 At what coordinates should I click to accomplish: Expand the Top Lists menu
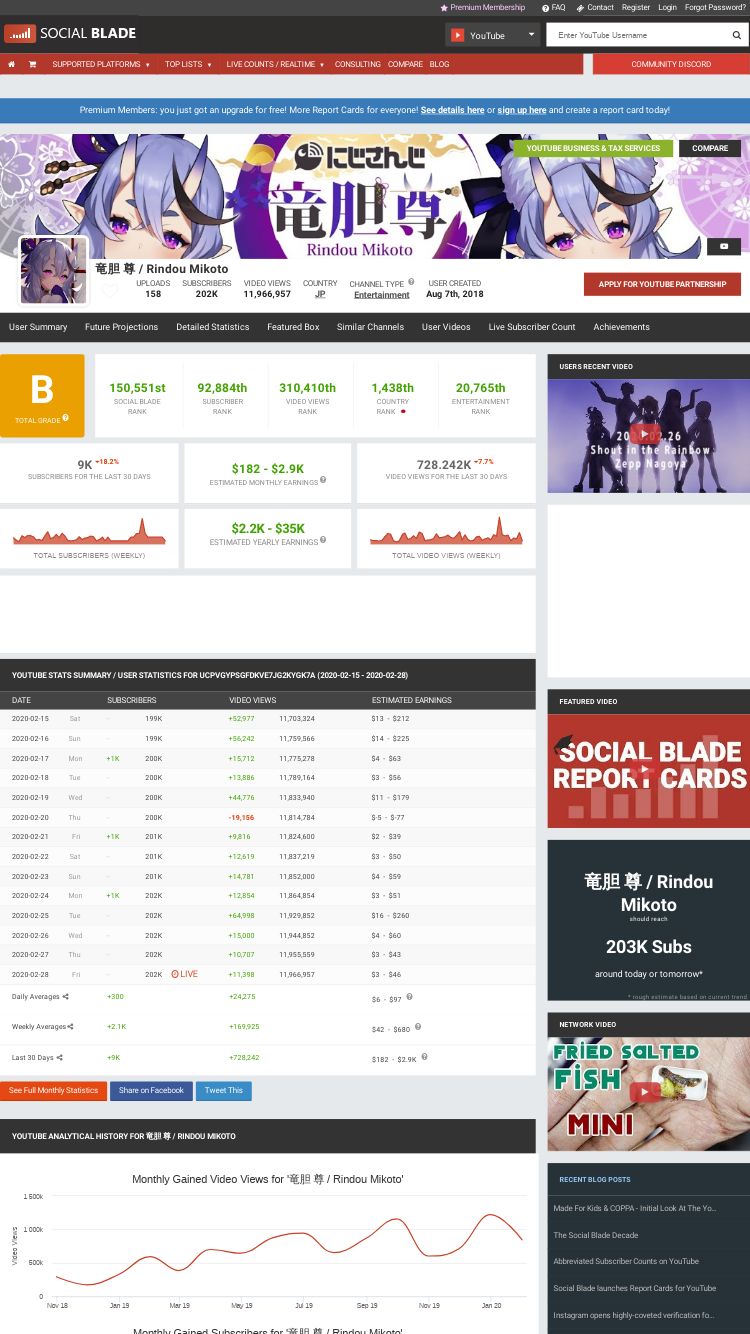[188, 64]
